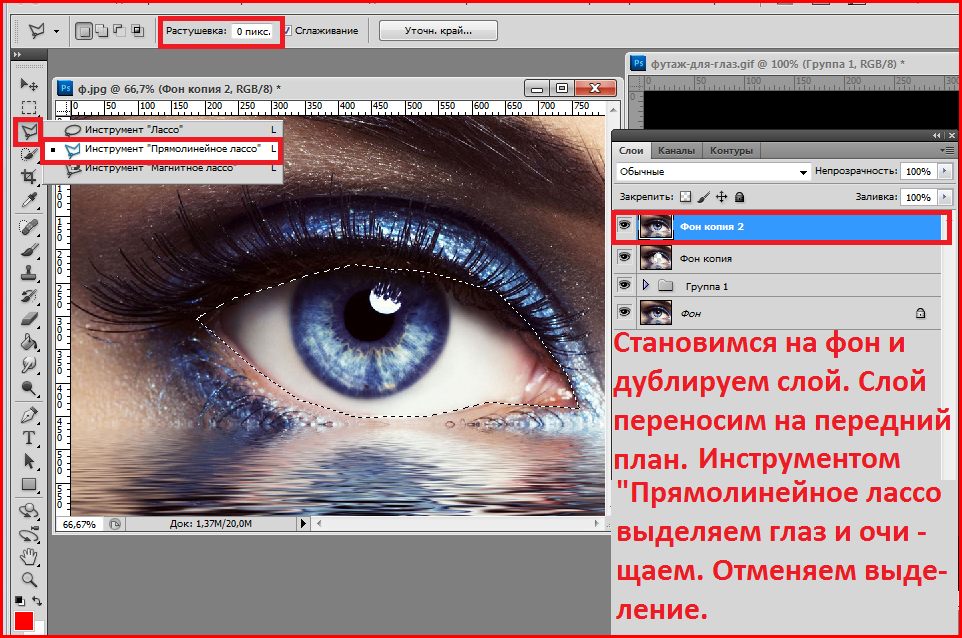Image resolution: width=962 pixels, height=638 pixels.
Task: Choose the Quick Selection tool
Action: click(29, 154)
